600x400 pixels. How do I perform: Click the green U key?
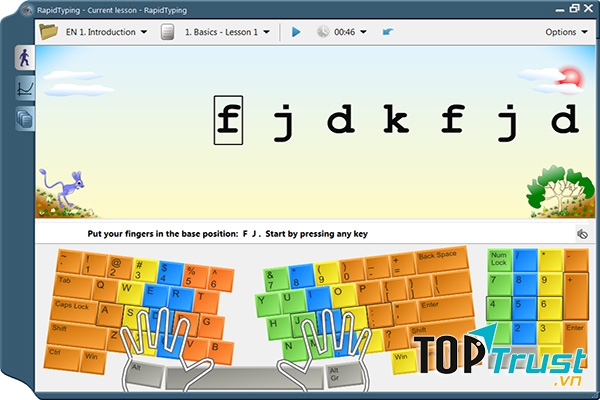(292, 301)
